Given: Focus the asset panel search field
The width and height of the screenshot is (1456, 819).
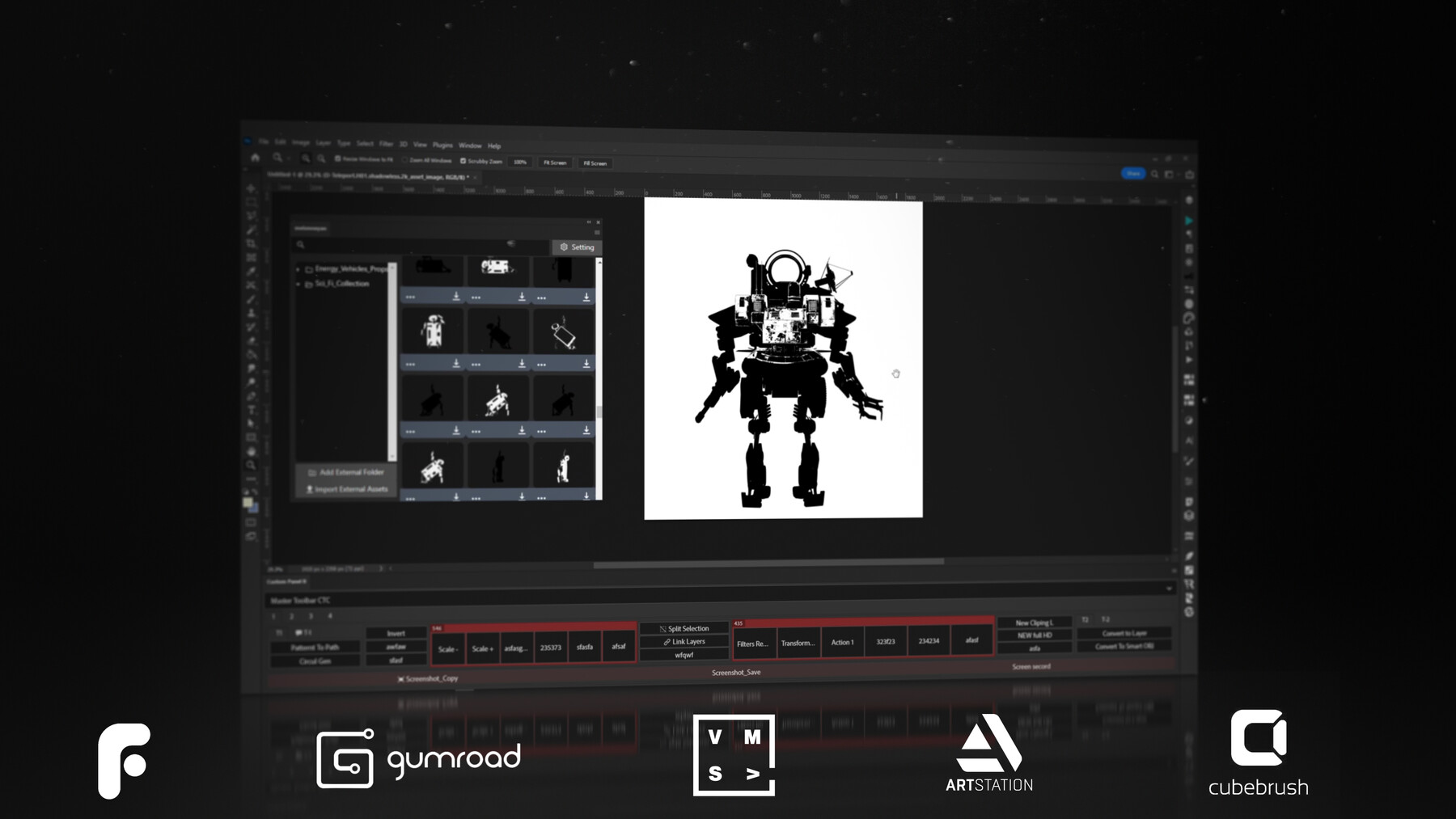Looking at the screenshot, I should pos(421,244).
